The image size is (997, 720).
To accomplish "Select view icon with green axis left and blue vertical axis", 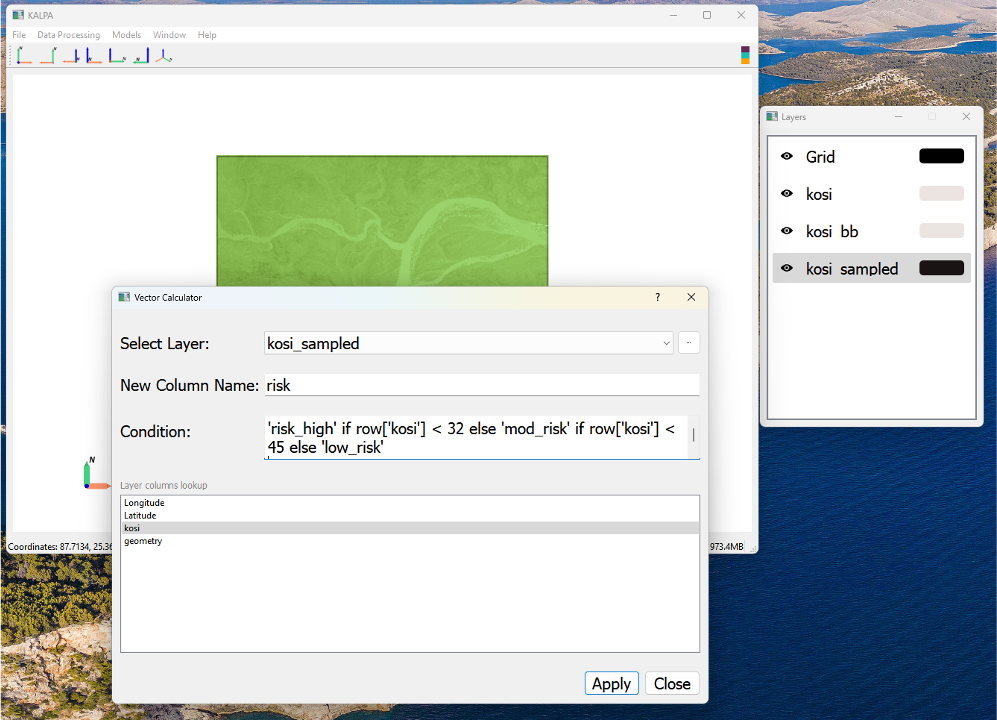I will point(141,55).
